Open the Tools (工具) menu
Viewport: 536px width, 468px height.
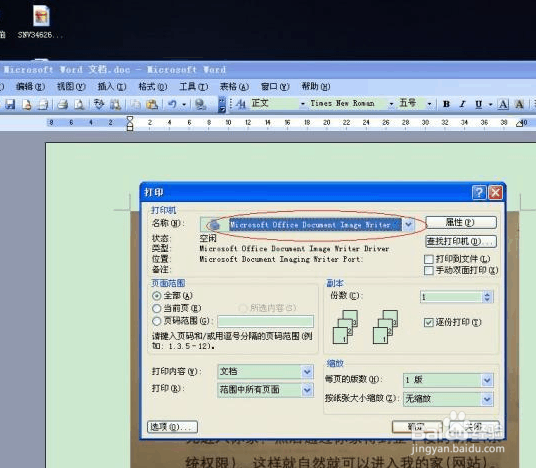click(193, 86)
